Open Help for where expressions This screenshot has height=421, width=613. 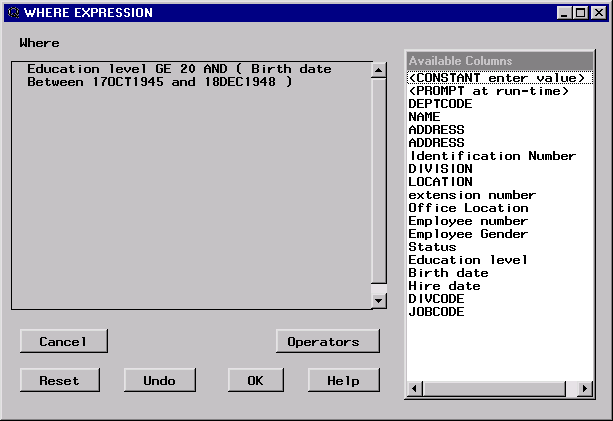344,380
